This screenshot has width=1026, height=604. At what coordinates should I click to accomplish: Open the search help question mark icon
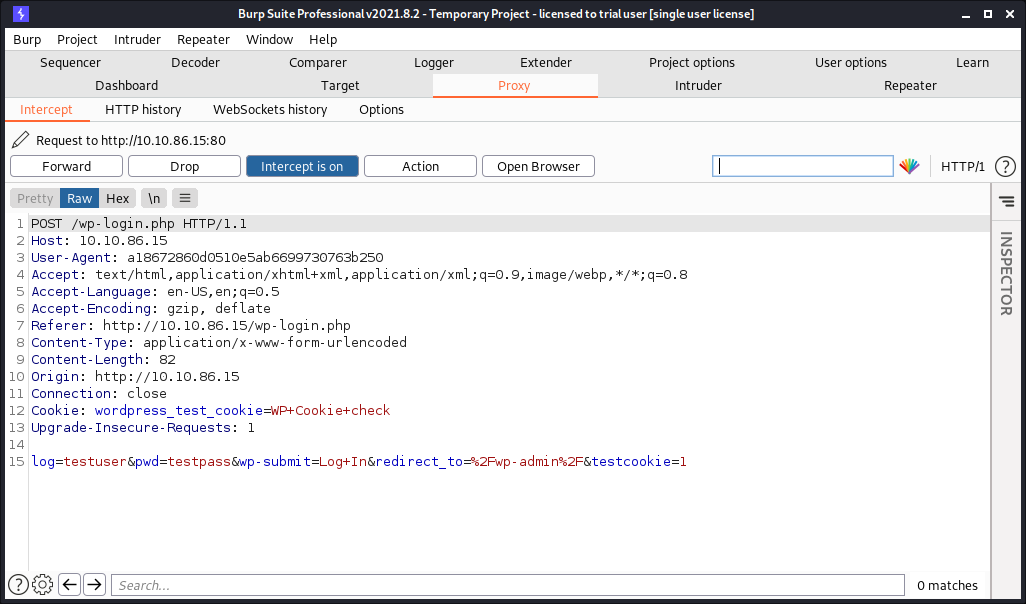[x=18, y=584]
